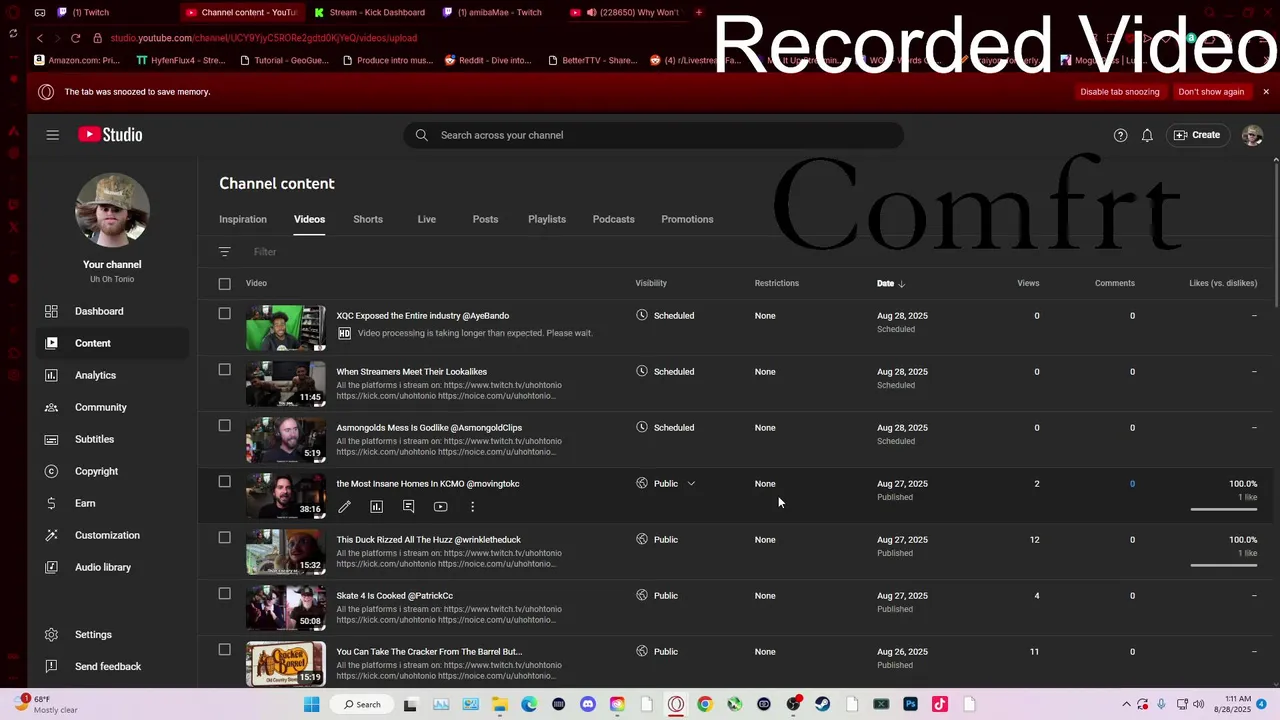1280x720 pixels.
Task: Select checkbox for Skate 4 Is Cooked
Action: 224,594
